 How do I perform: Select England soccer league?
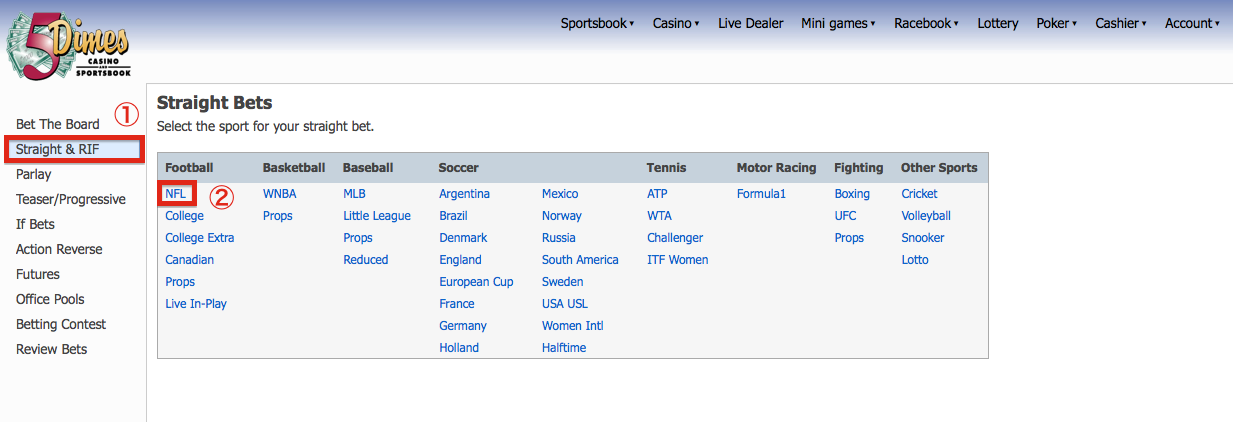[460, 260]
